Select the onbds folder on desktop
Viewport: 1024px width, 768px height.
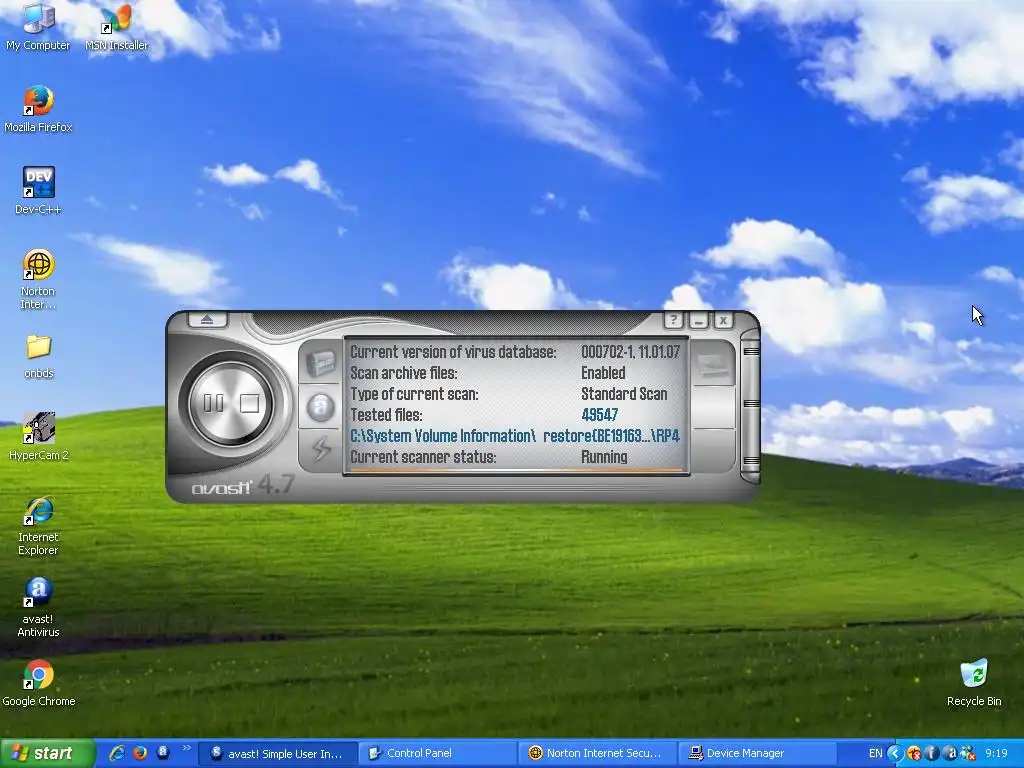[x=39, y=356]
